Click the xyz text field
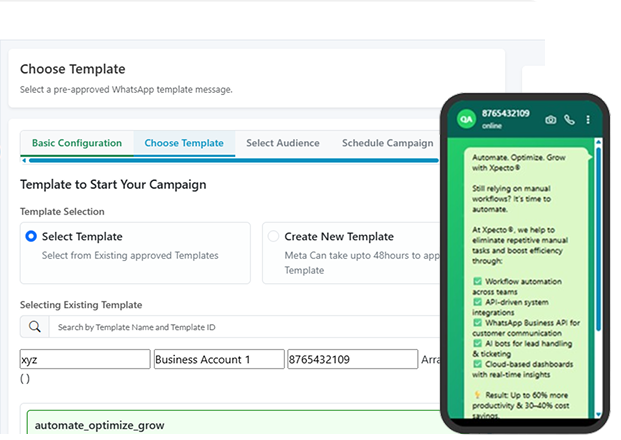Viewport: 621px width, 440px height. tap(85, 360)
